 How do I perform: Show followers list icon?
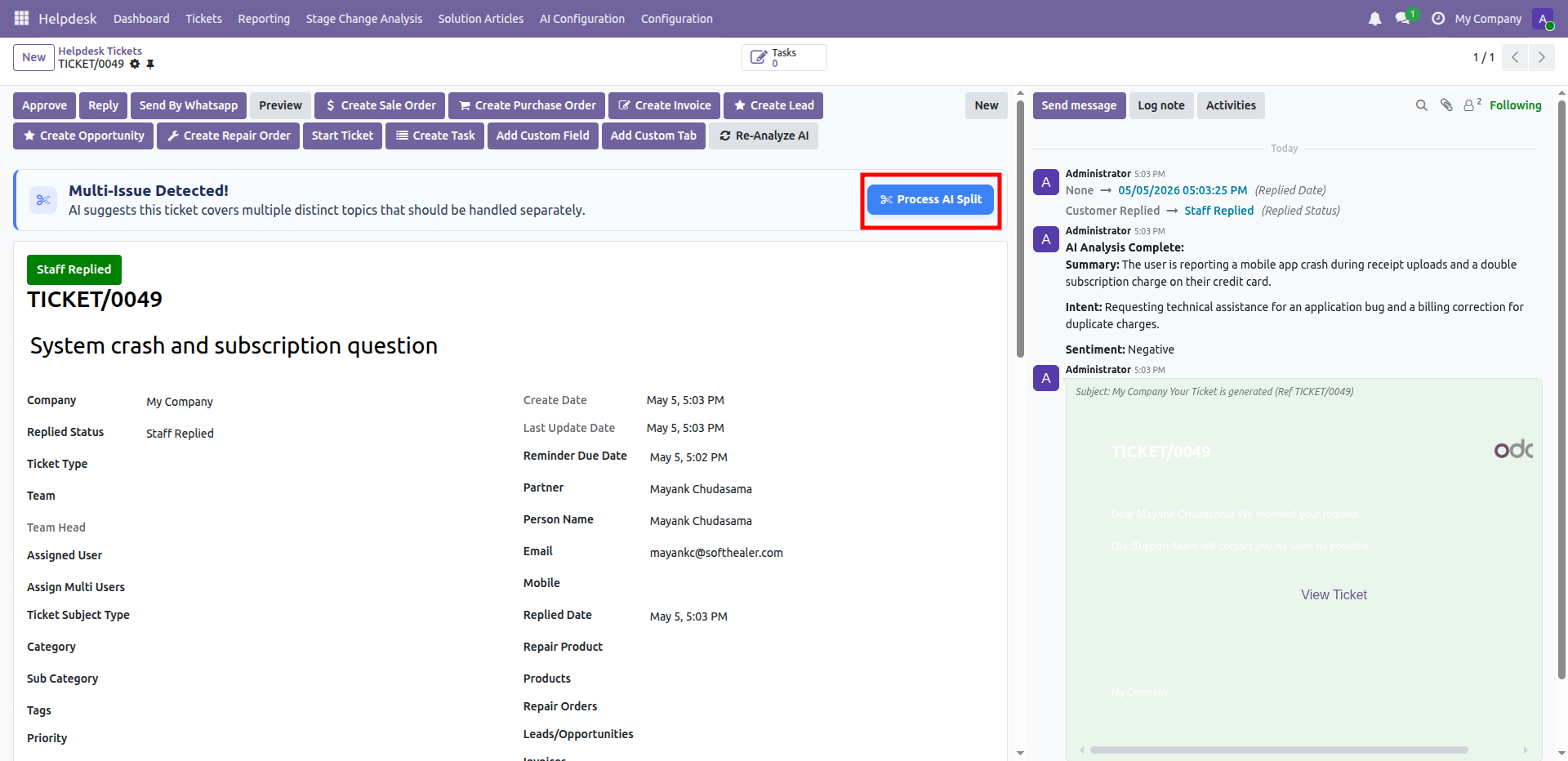coord(1472,105)
